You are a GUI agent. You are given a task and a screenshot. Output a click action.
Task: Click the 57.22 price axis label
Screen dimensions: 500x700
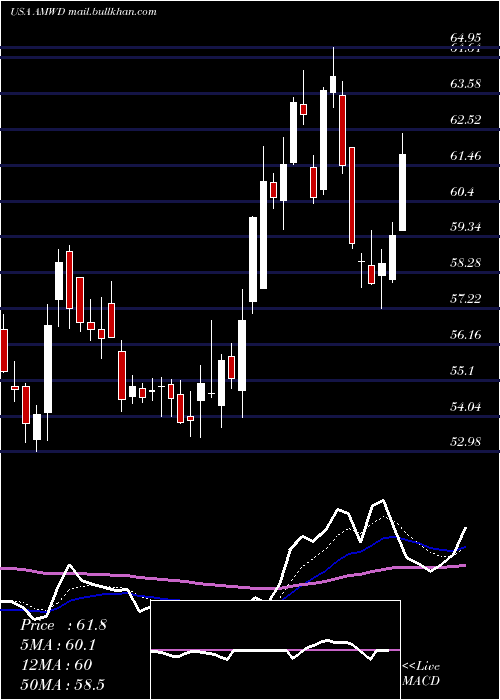click(466, 298)
